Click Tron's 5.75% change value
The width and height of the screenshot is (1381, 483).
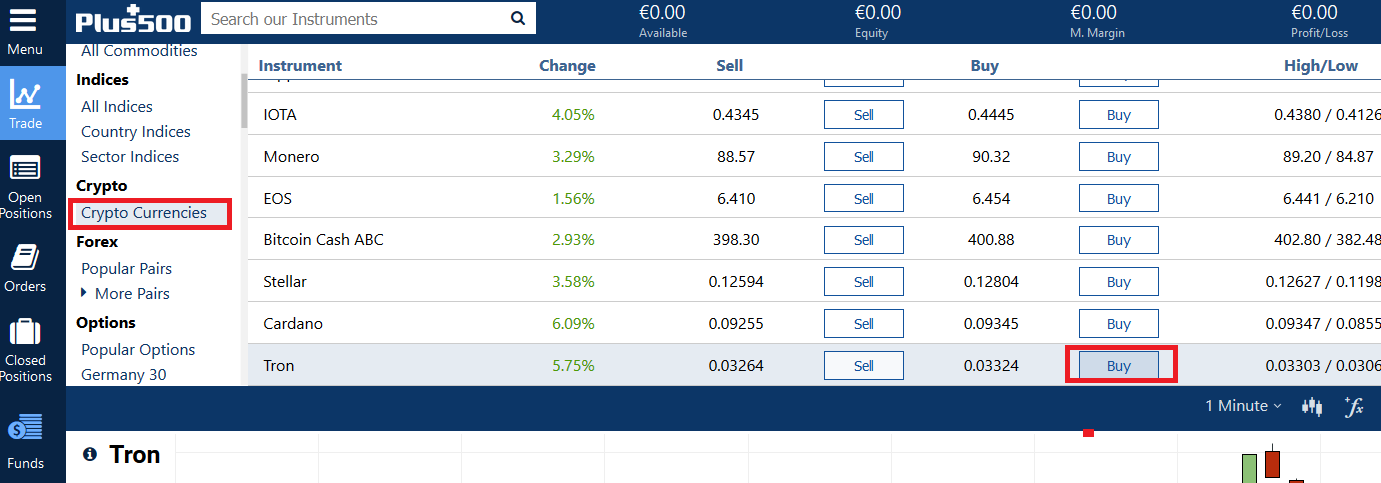tap(573, 366)
